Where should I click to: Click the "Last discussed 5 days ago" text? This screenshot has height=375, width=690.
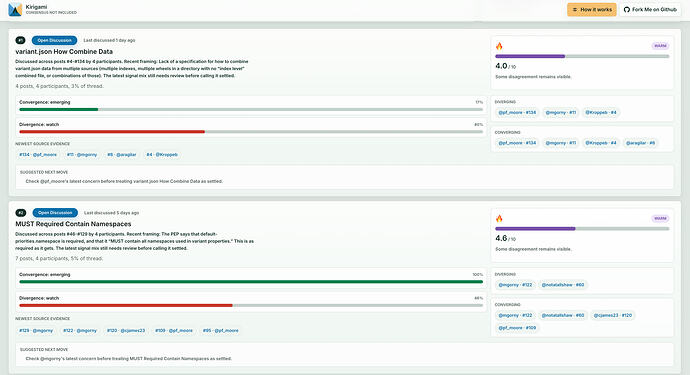[x=111, y=213]
